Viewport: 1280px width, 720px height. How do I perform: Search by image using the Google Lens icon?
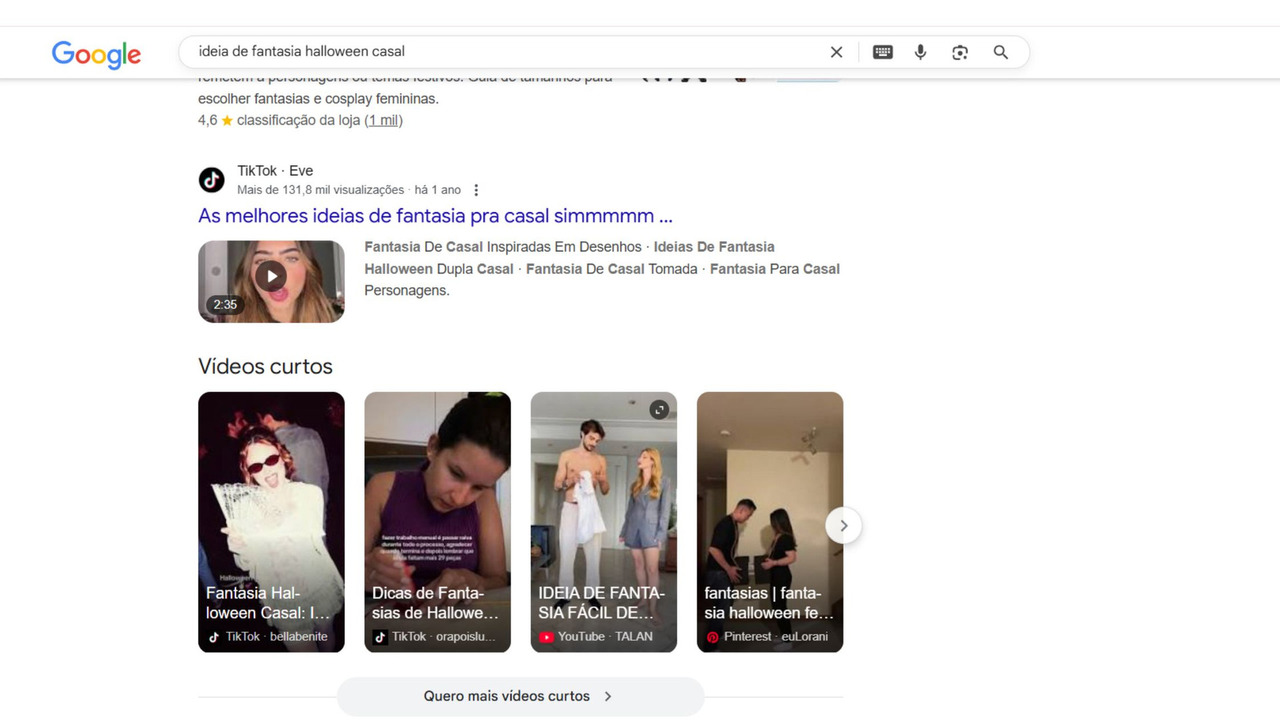959,51
